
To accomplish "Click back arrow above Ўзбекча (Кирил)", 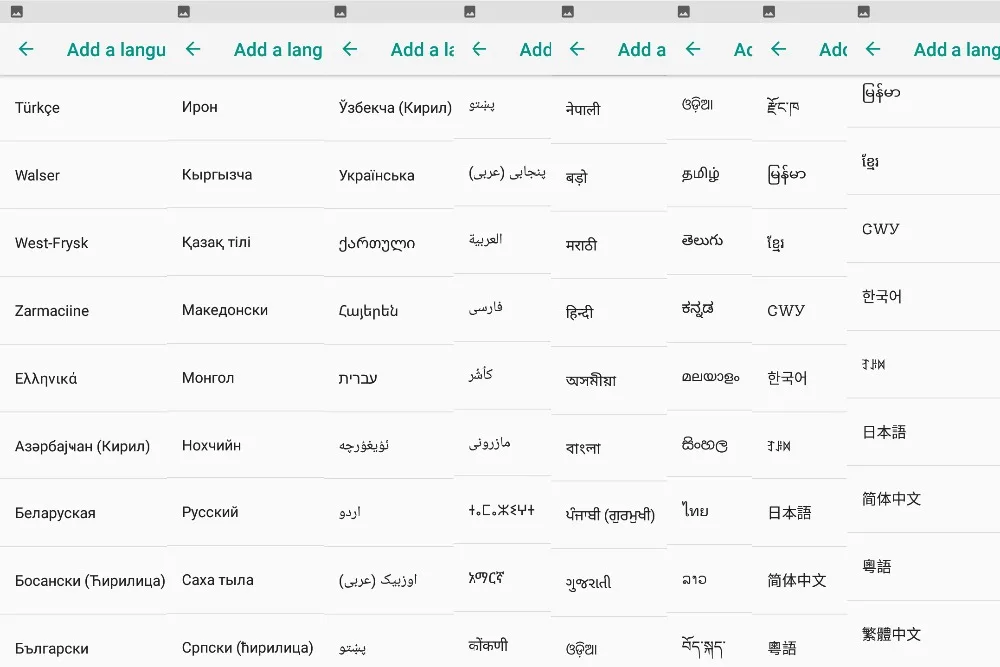I will (x=349, y=49).
